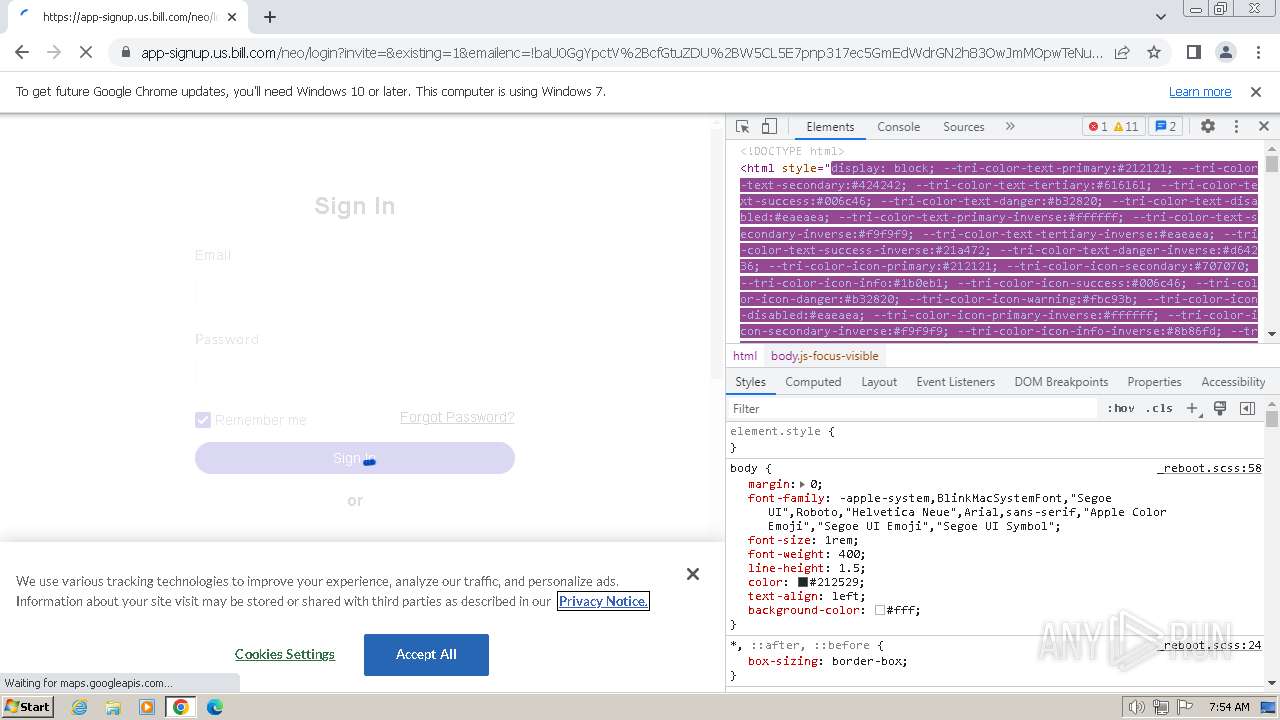Expand the margin shorthand triangle
This screenshot has height=720, width=1280.
803,484
